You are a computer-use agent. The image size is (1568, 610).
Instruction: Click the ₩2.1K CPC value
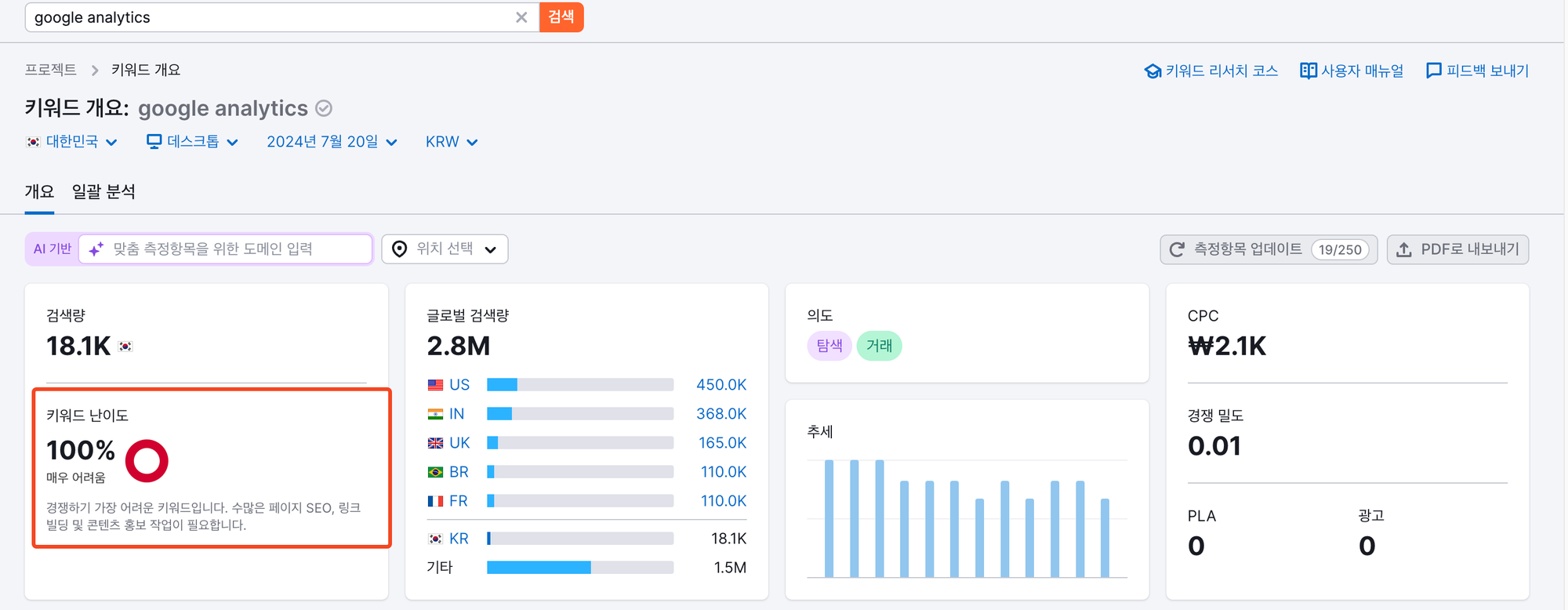coord(1227,346)
